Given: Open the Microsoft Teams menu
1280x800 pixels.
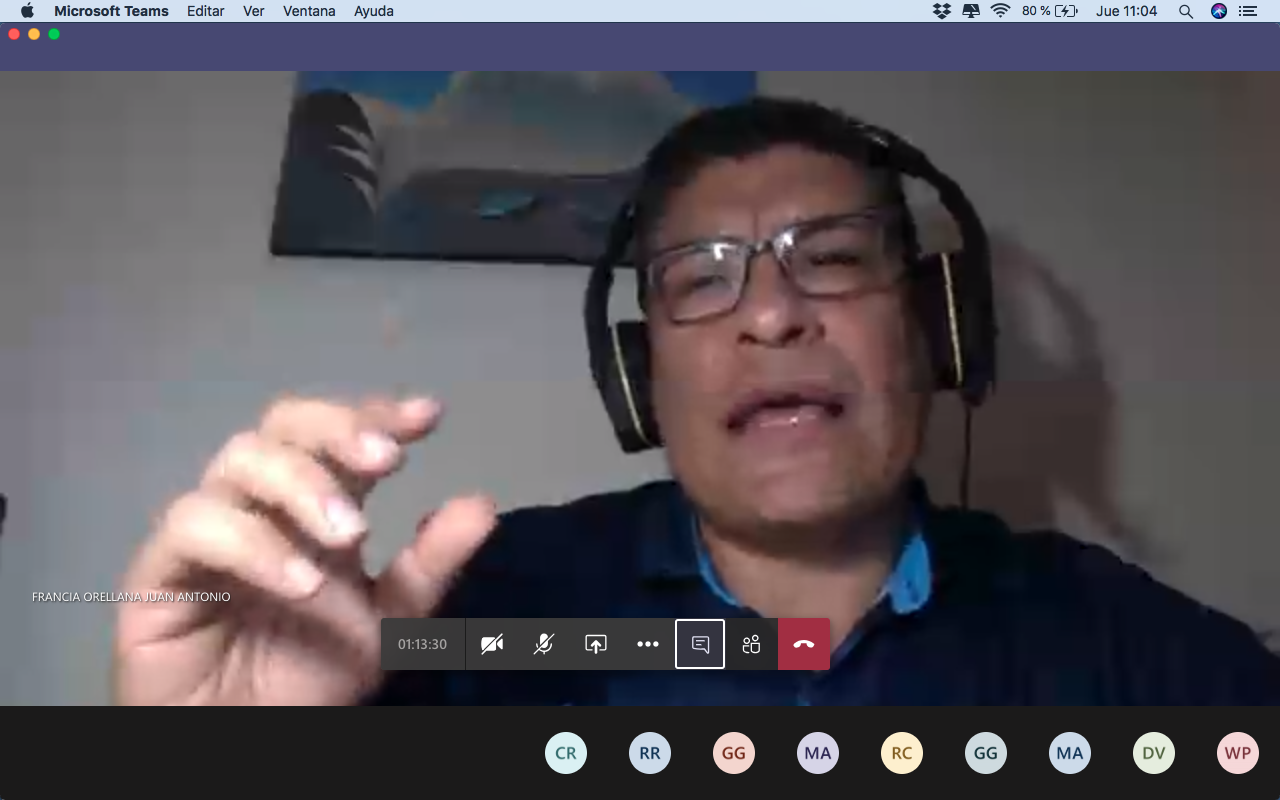Looking at the screenshot, I should point(111,11).
